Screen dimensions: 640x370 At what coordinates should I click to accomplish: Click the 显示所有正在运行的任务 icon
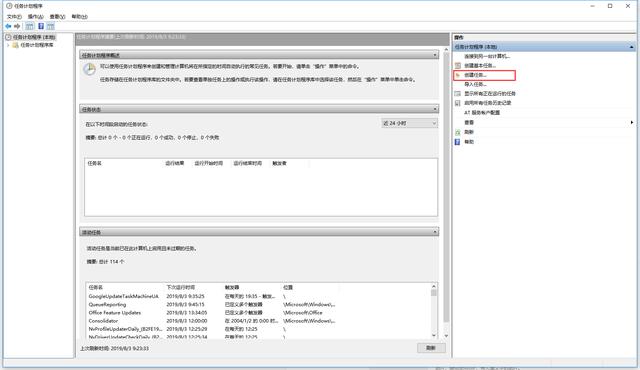coord(458,93)
